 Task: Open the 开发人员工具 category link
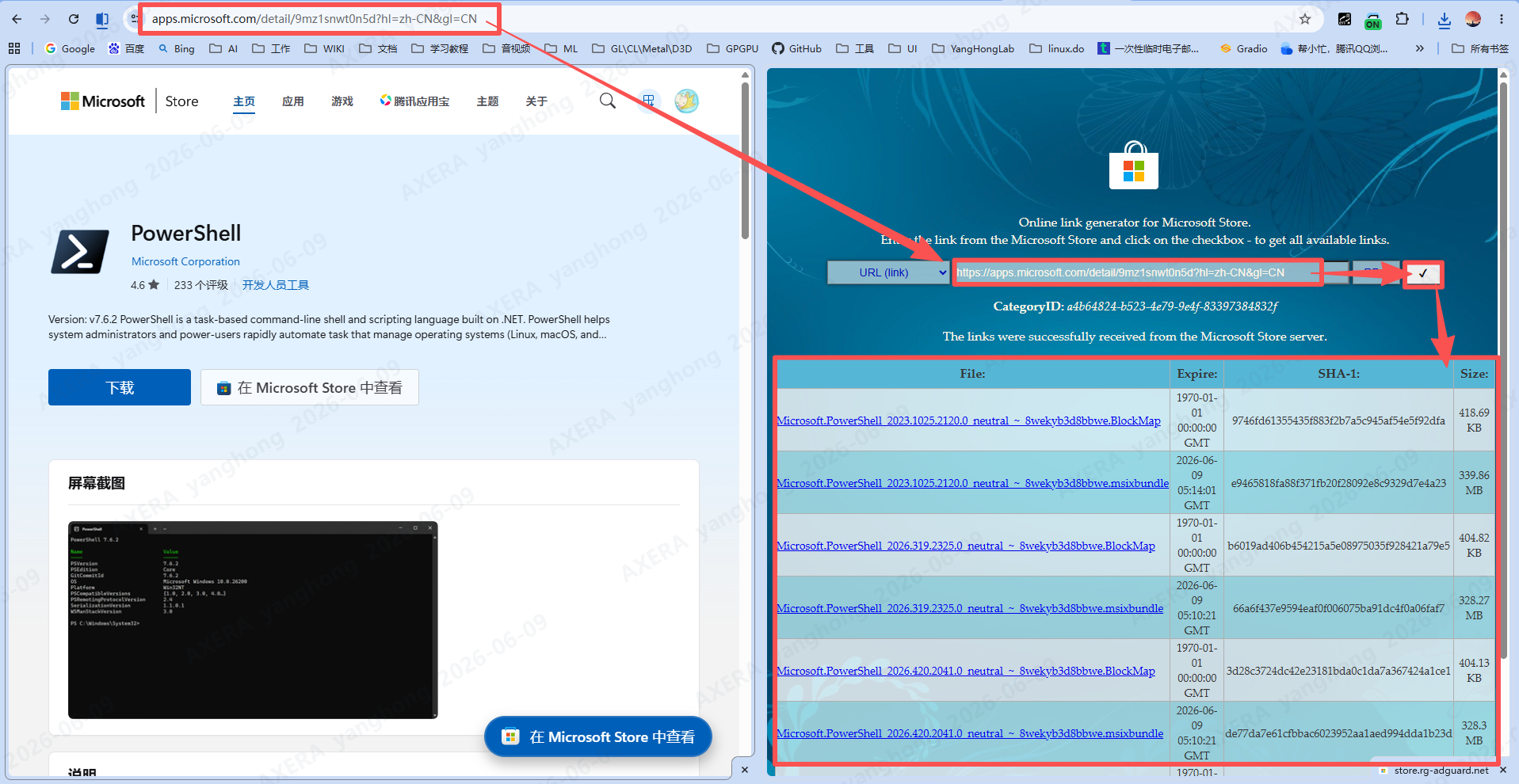(276, 285)
